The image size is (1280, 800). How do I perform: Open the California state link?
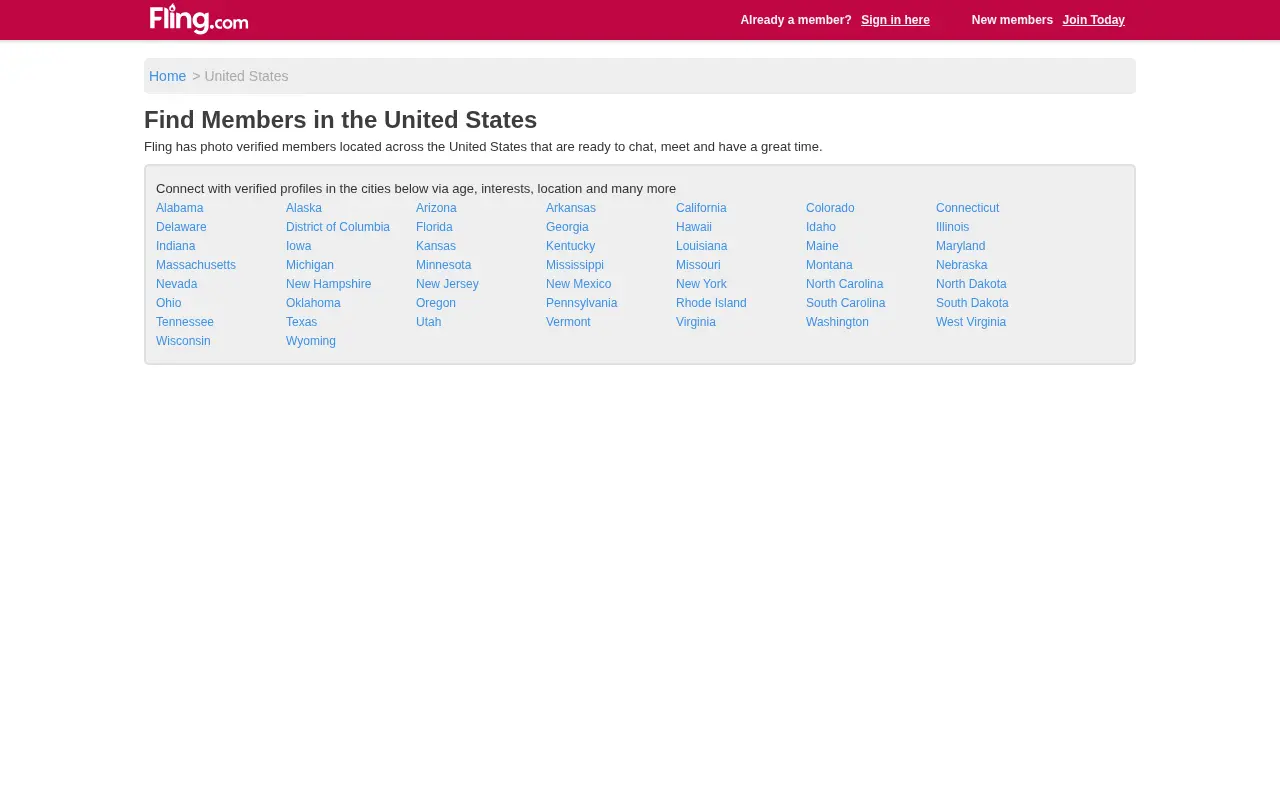(701, 208)
